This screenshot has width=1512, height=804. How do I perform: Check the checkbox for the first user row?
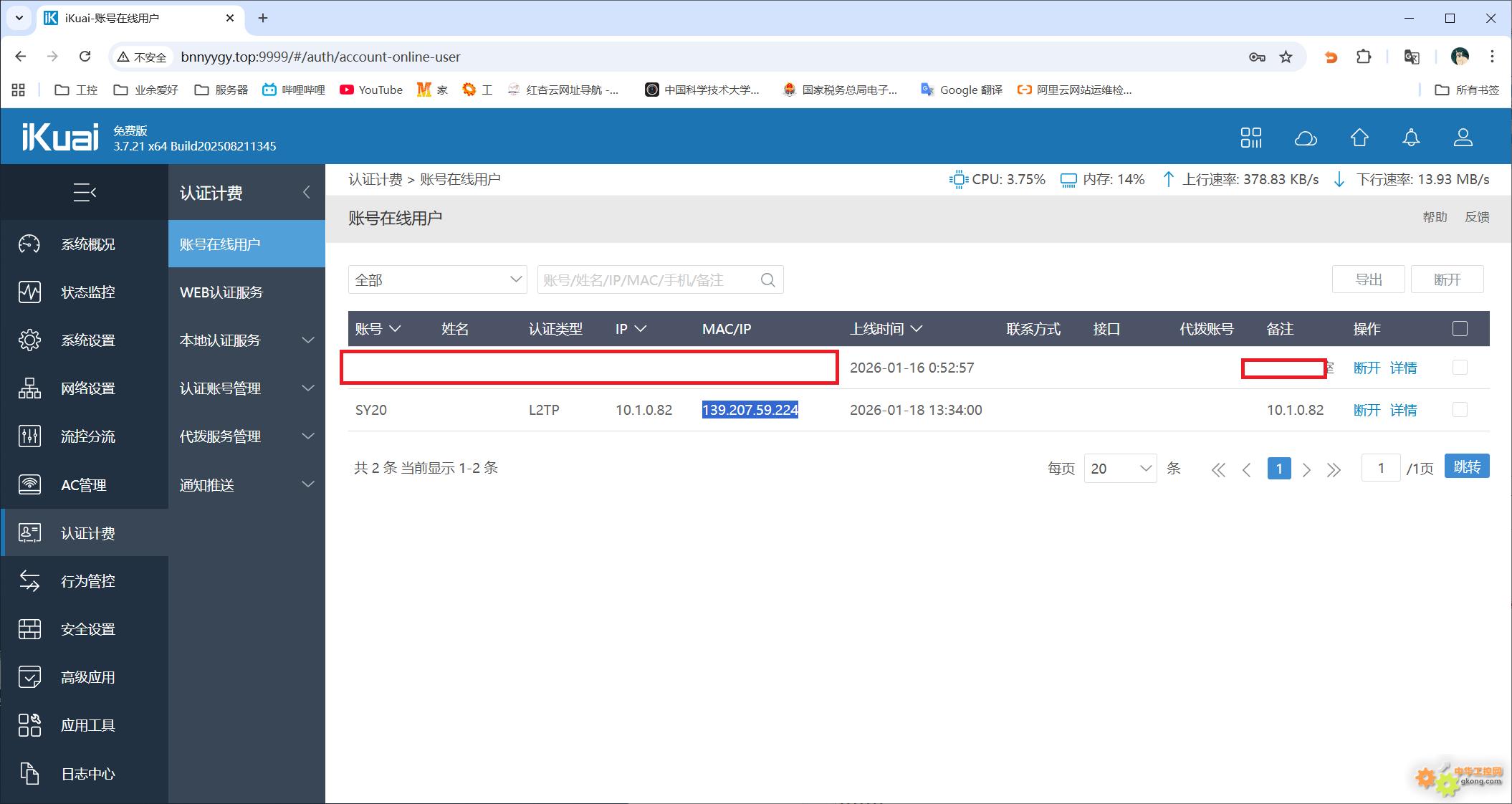[x=1460, y=368]
